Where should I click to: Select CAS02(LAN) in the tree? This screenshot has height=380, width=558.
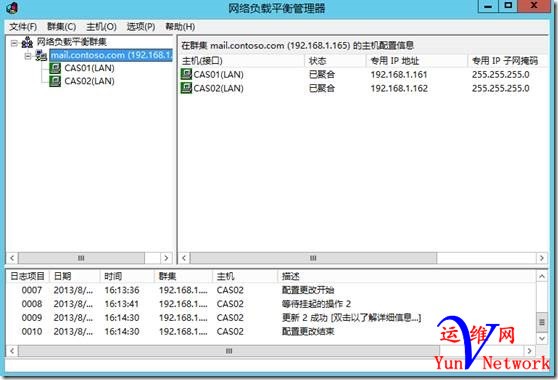89,81
